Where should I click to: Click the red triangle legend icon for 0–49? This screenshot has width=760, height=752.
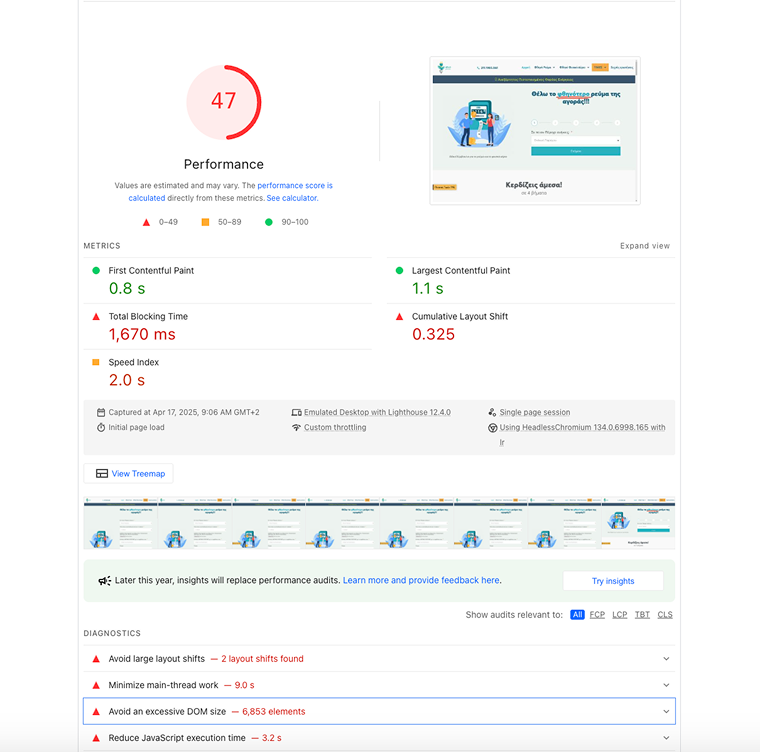tap(146, 222)
